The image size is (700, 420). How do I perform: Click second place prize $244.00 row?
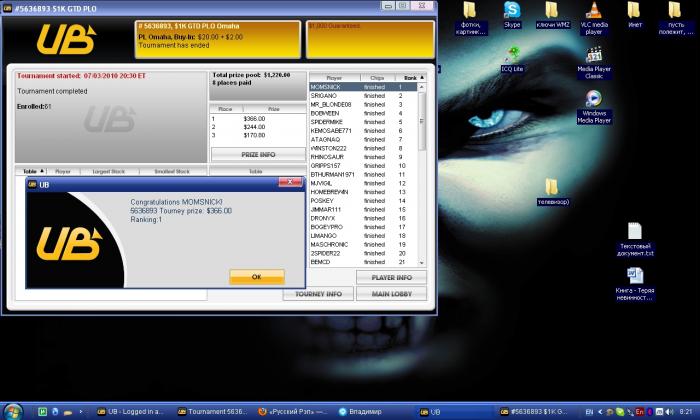tap(258, 127)
